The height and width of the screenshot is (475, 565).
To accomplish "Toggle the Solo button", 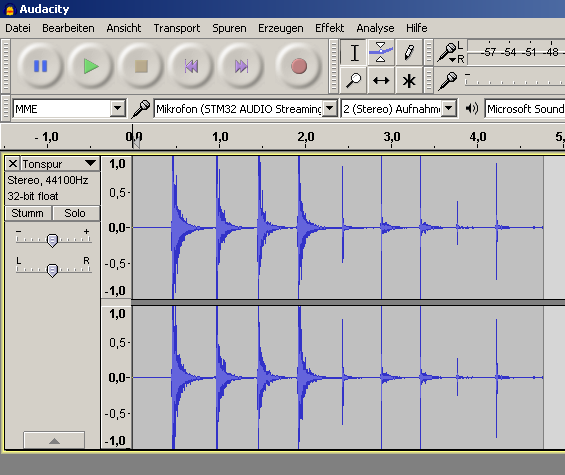I will coord(76,213).
